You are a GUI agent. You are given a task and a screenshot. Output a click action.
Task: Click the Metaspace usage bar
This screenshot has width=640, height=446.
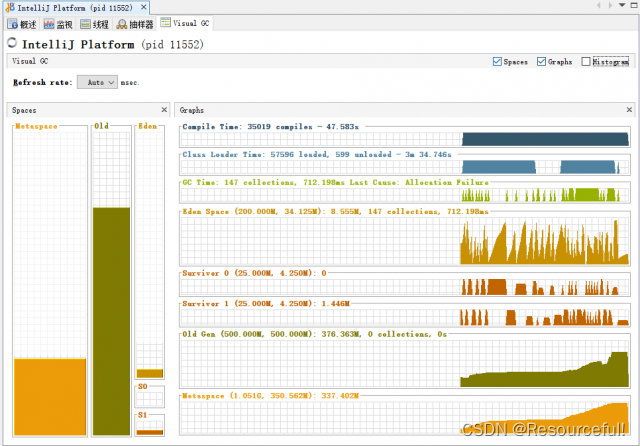[49, 396]
